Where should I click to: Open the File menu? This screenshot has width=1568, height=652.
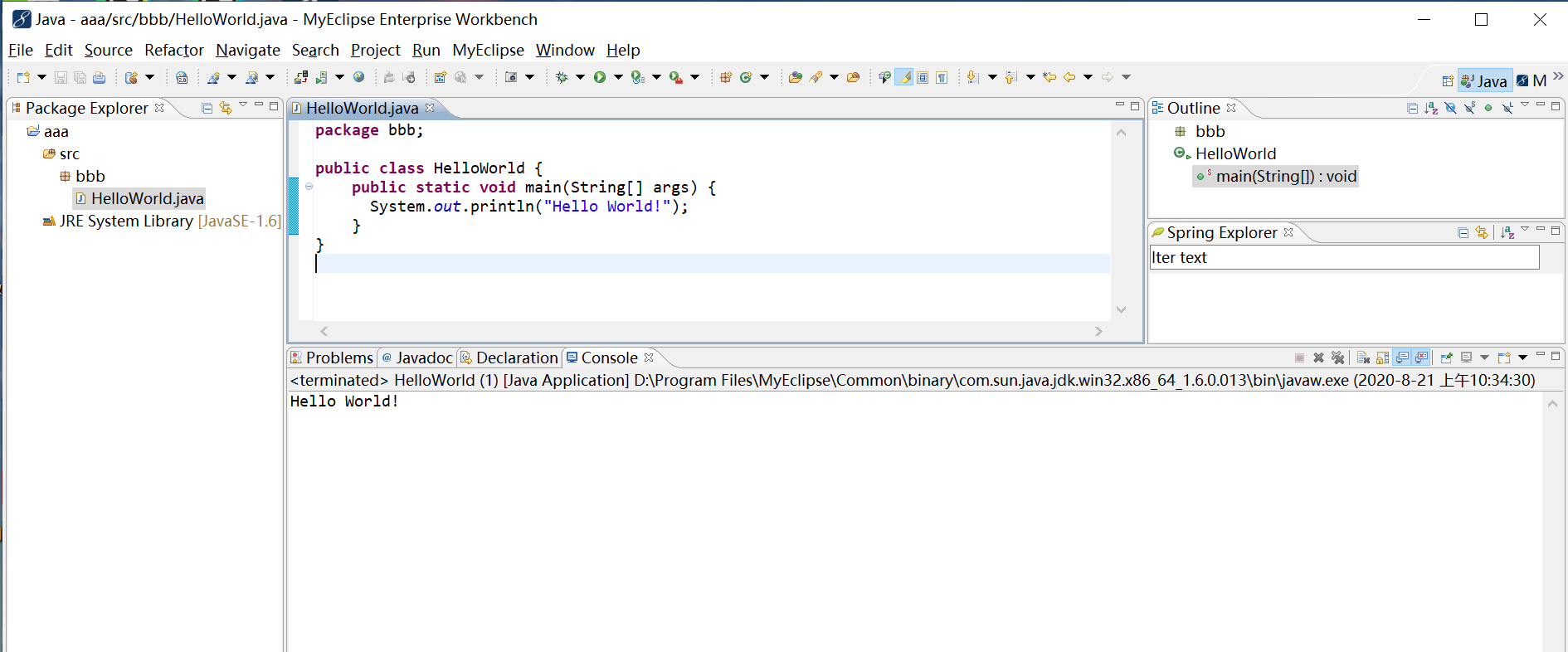(21, 50)
